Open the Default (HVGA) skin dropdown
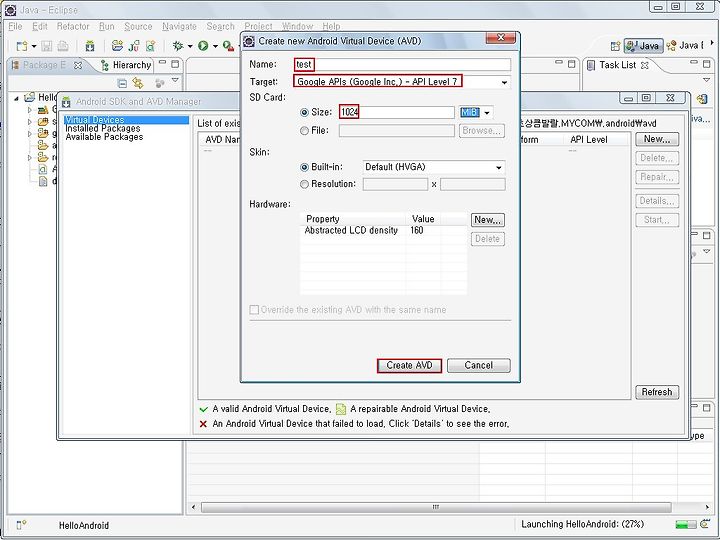Image resolution: width=720 pixels, height=540 pixels. [x=498, y=168]
